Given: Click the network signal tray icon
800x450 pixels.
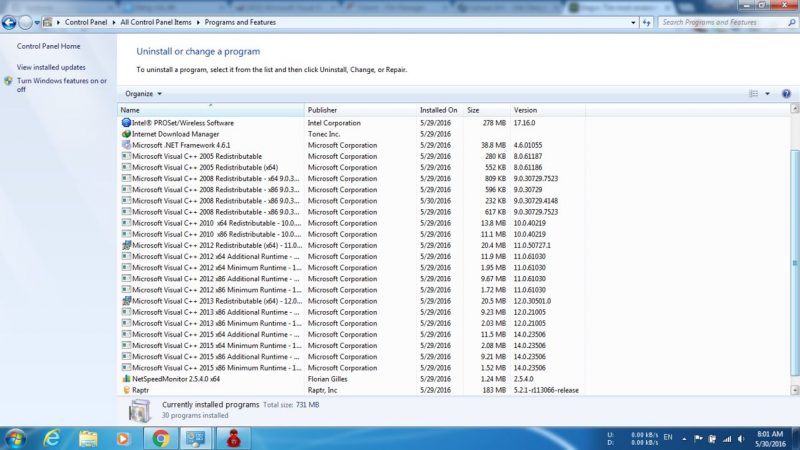Looking at the screenshot, I should [727, 439].
